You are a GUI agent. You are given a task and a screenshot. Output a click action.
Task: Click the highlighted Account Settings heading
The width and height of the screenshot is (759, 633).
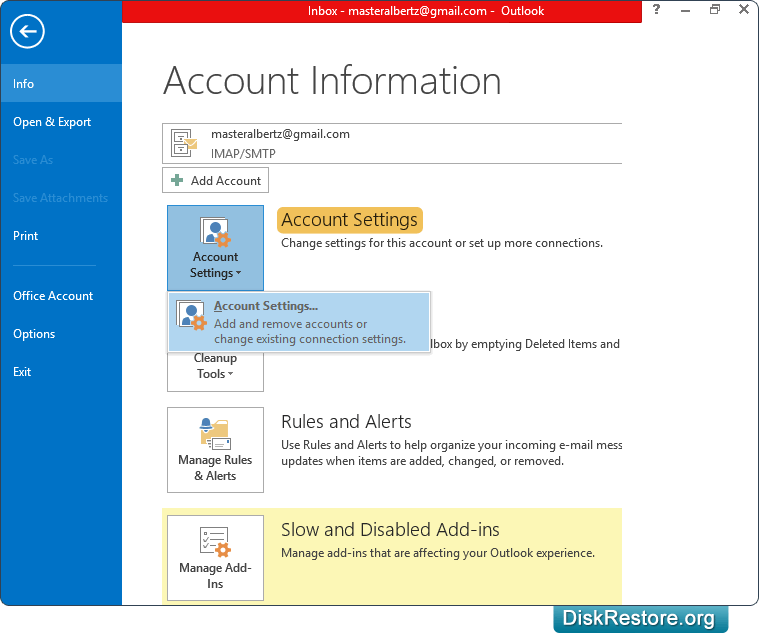point(349,220)
